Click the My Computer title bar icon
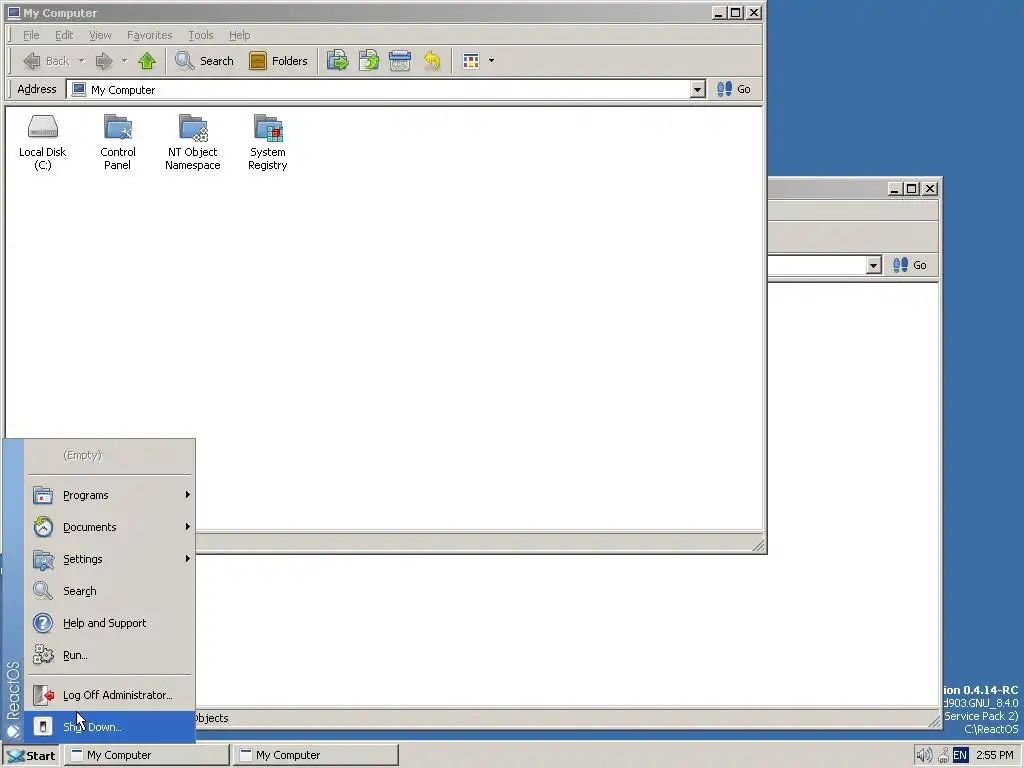The image size is (1024, 768). coord(14,13)
